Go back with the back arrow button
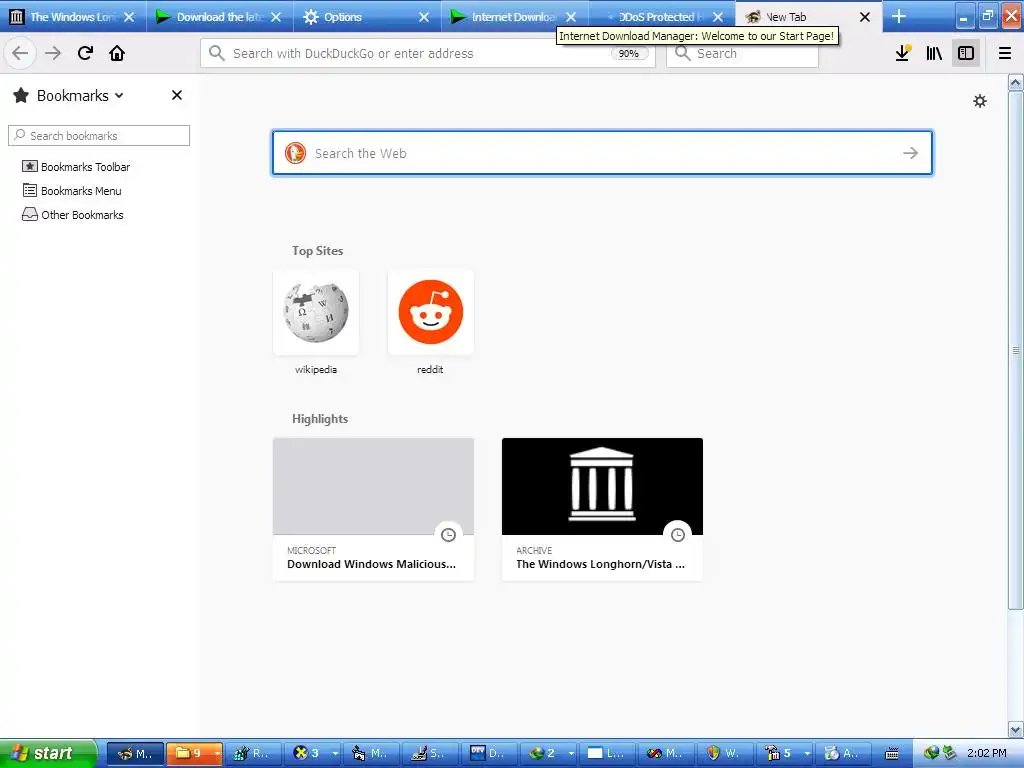This screenshot has height=768, width=1024. pyautogui.click(x=20, y=53)
